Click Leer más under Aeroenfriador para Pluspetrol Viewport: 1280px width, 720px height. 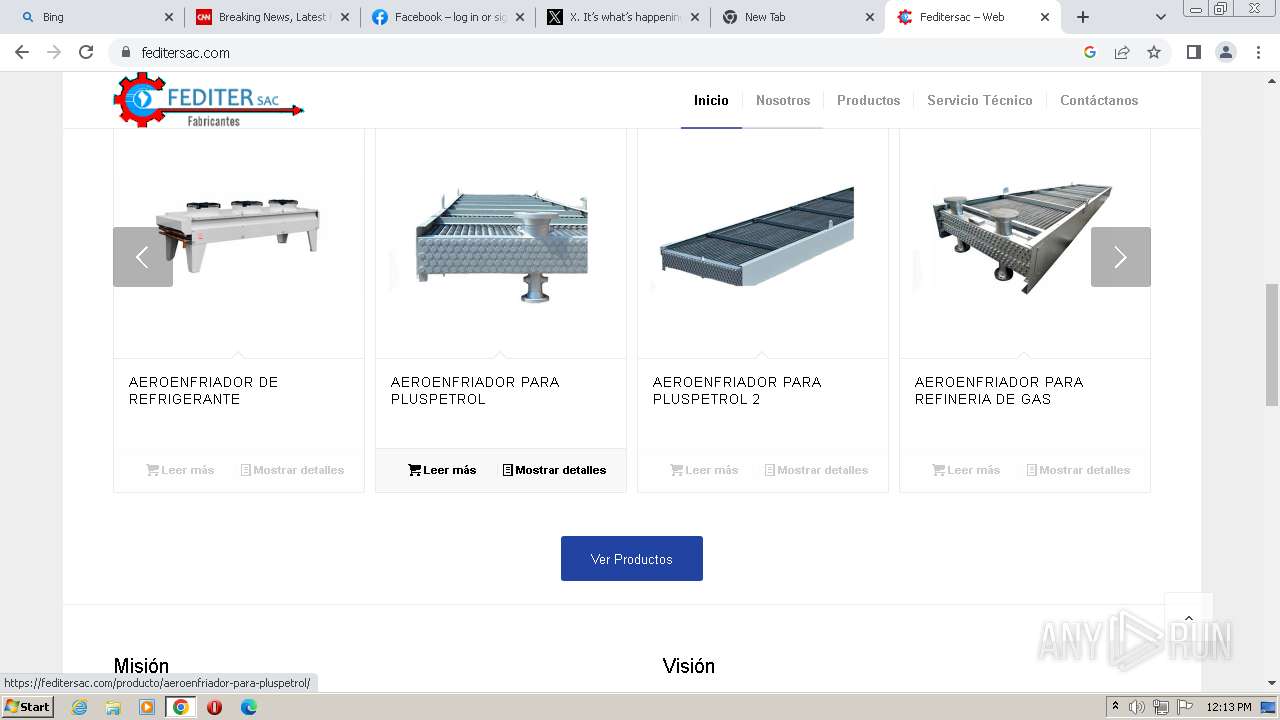[442, 470]
